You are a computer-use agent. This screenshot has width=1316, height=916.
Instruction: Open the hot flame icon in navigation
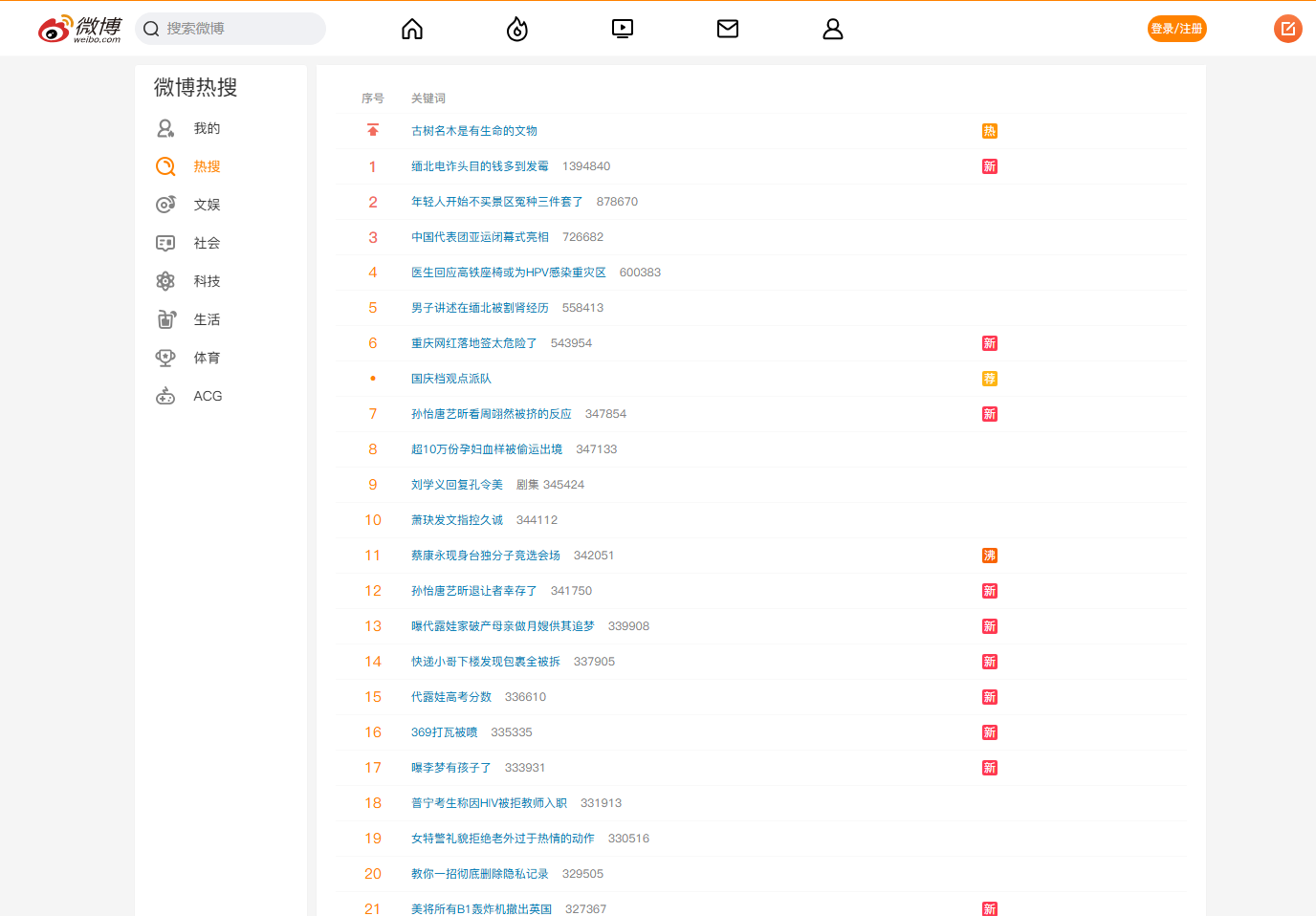pyautogui.click(x=517, y=29)
